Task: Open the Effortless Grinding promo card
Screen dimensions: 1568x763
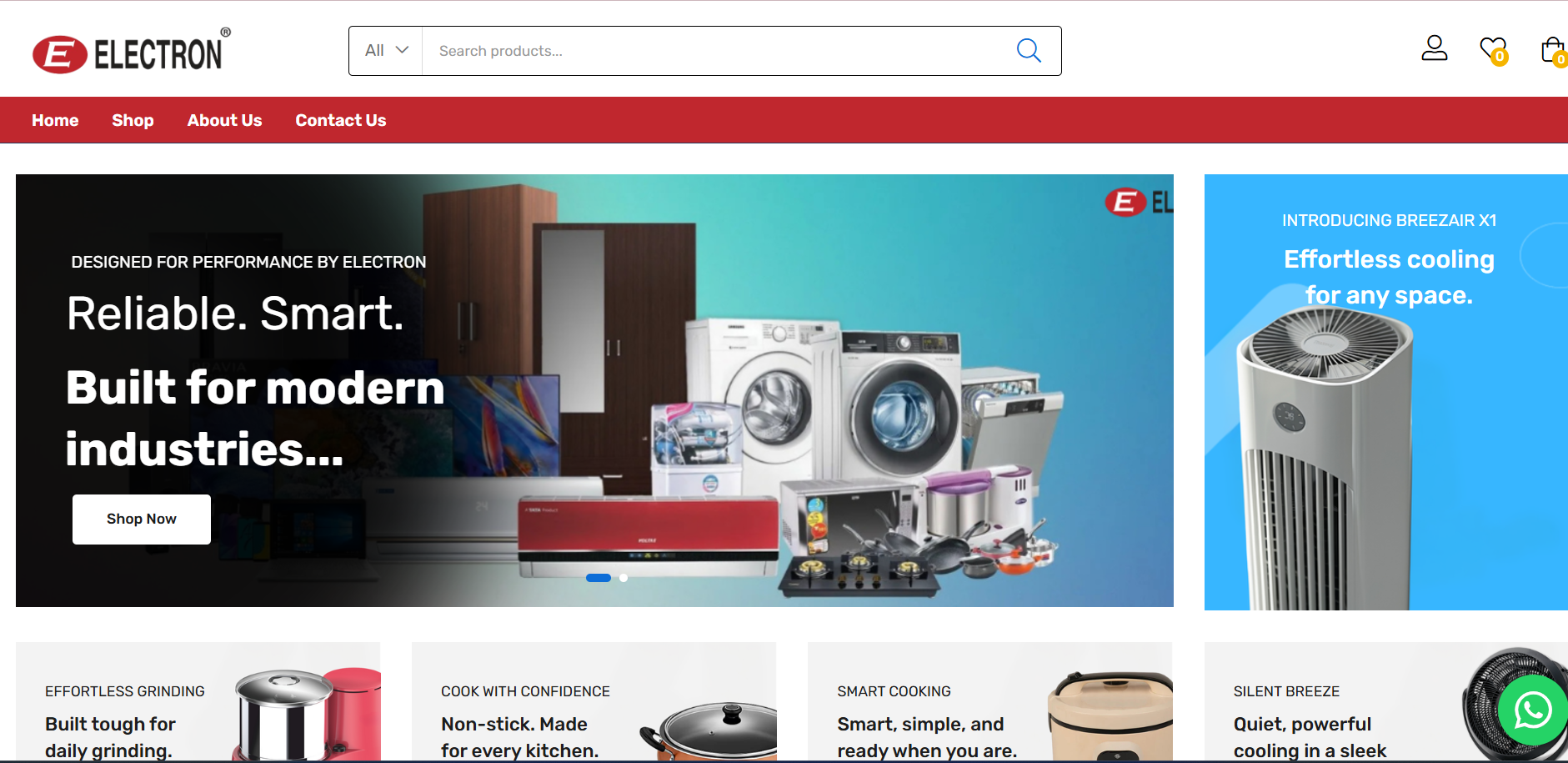Action: point(198,702)
